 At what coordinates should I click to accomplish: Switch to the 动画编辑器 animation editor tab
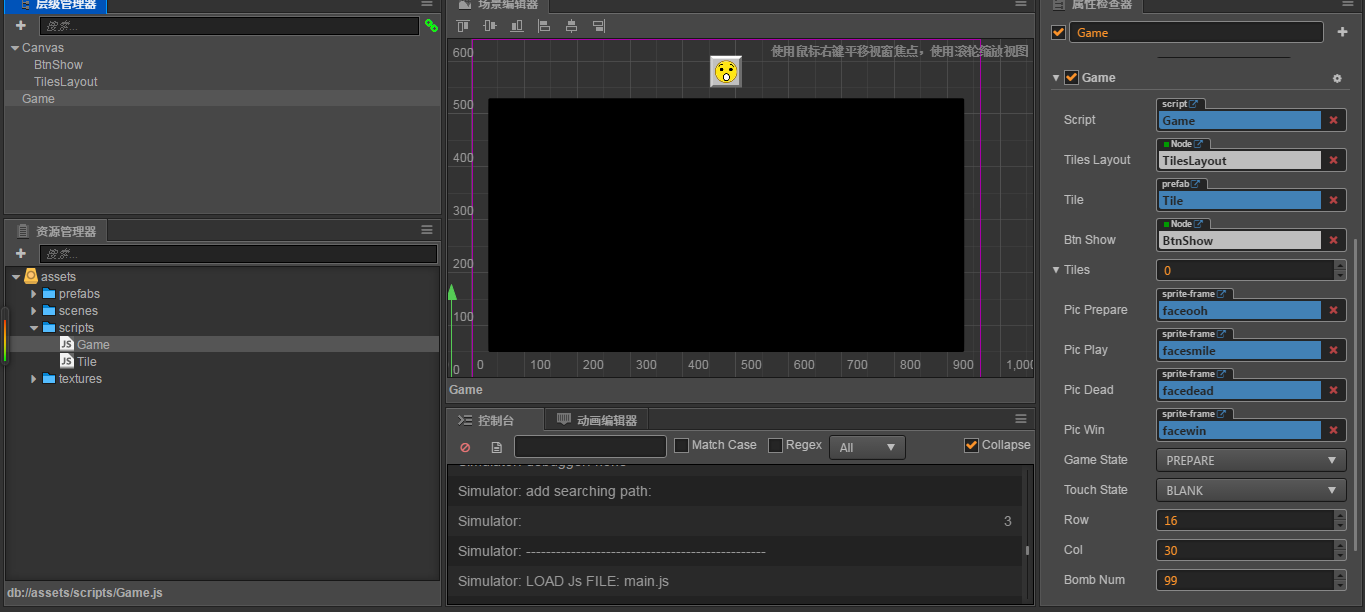click(597, 420)
